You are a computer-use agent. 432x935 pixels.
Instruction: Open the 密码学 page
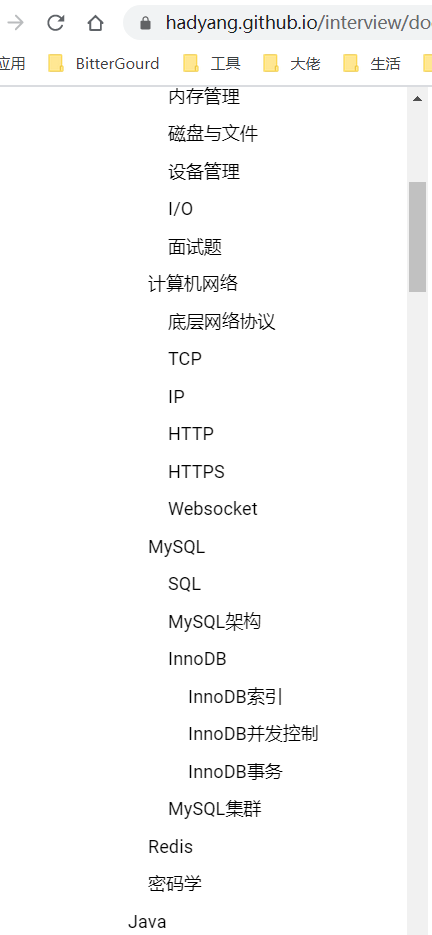175,884
